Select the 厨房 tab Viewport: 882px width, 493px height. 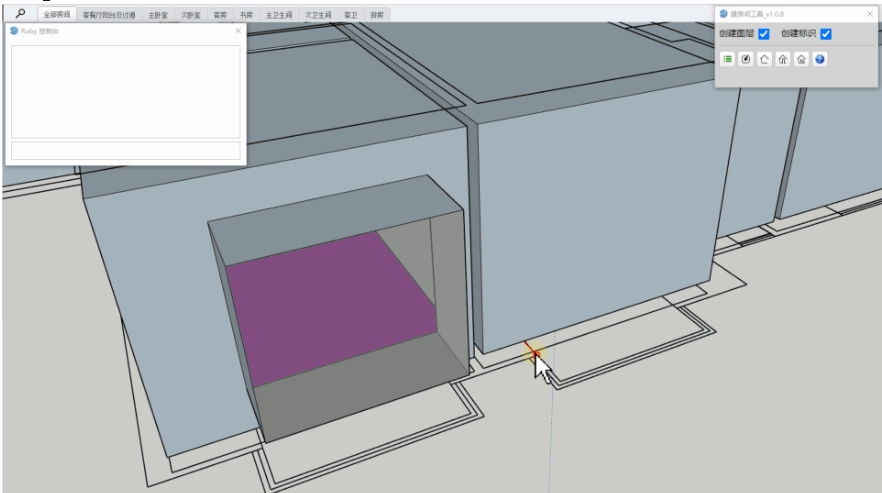(376, 16)
